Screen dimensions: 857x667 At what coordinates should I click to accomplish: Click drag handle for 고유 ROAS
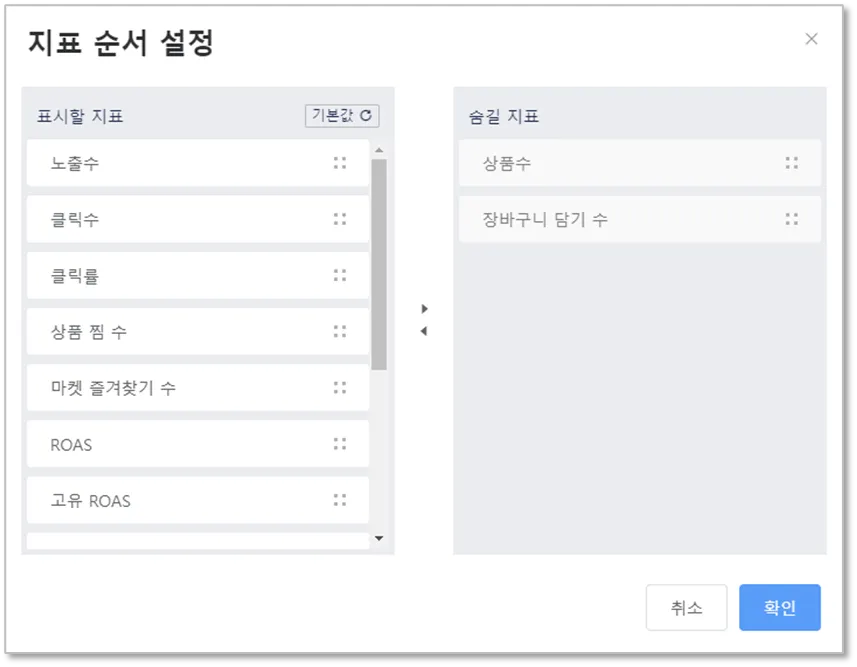click(340, 500)
